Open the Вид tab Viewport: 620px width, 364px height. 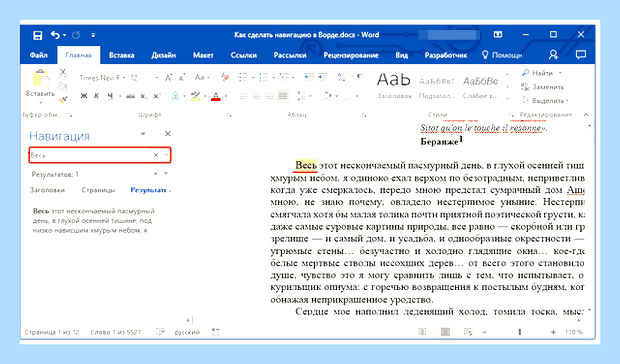[401, 55]
